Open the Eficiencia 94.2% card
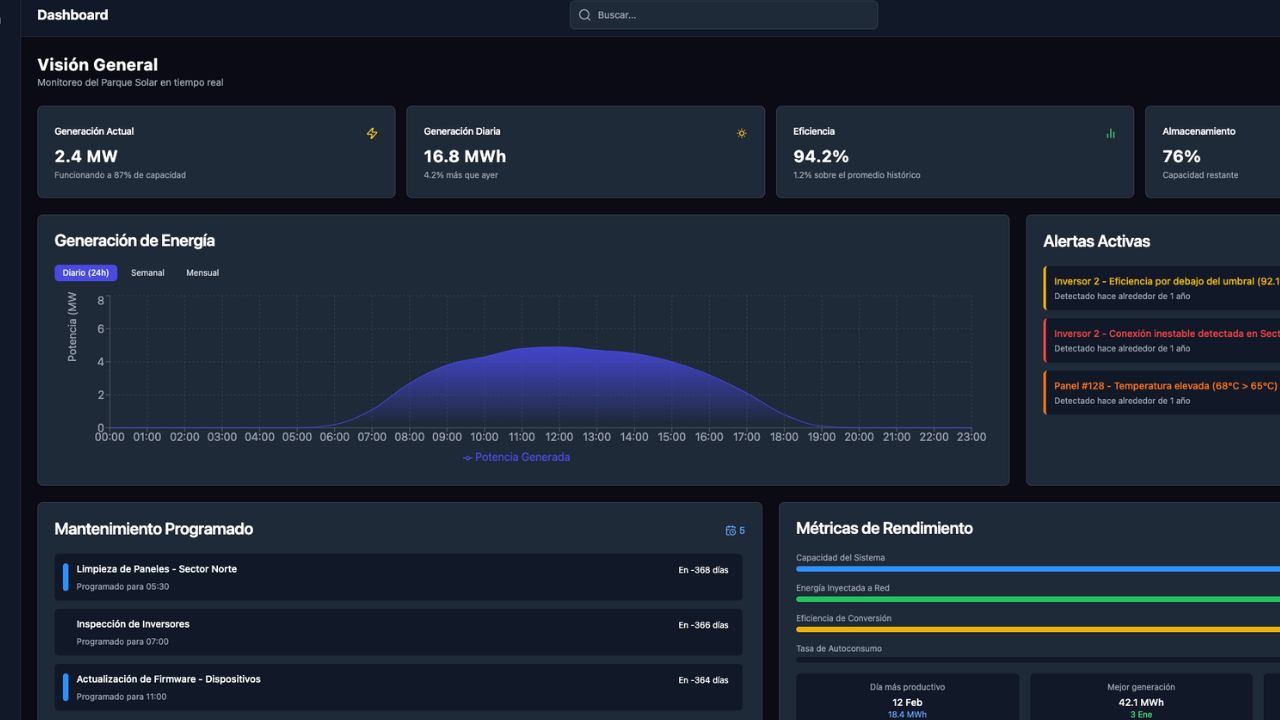Screen dimensions: 1280x720 point(955,152)
